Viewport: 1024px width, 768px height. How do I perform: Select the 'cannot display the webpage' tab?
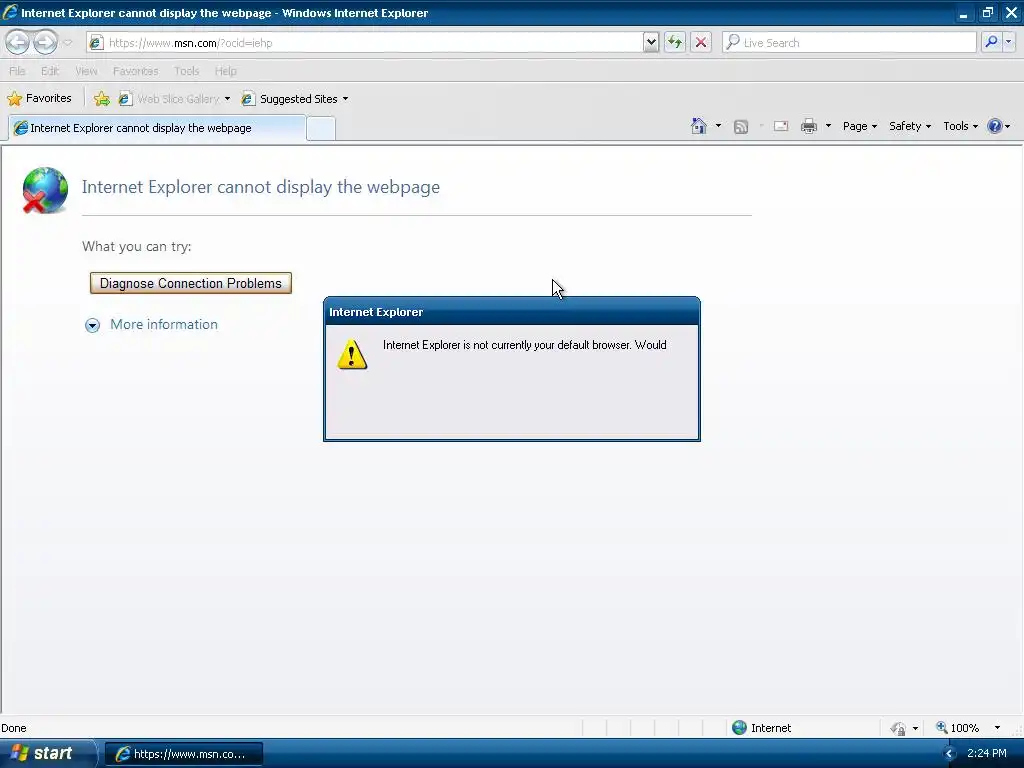[x=157, y=128]
